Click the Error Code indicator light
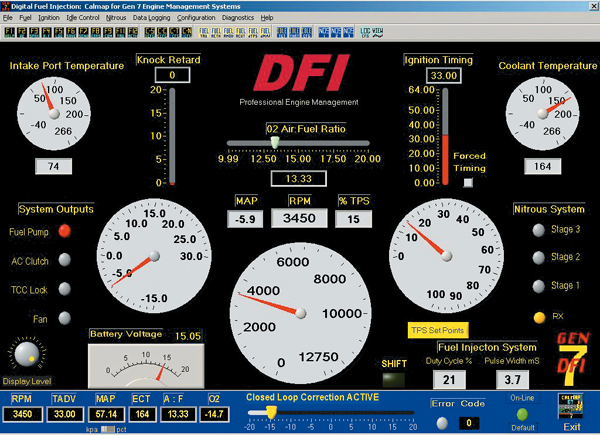 [442, 423]
